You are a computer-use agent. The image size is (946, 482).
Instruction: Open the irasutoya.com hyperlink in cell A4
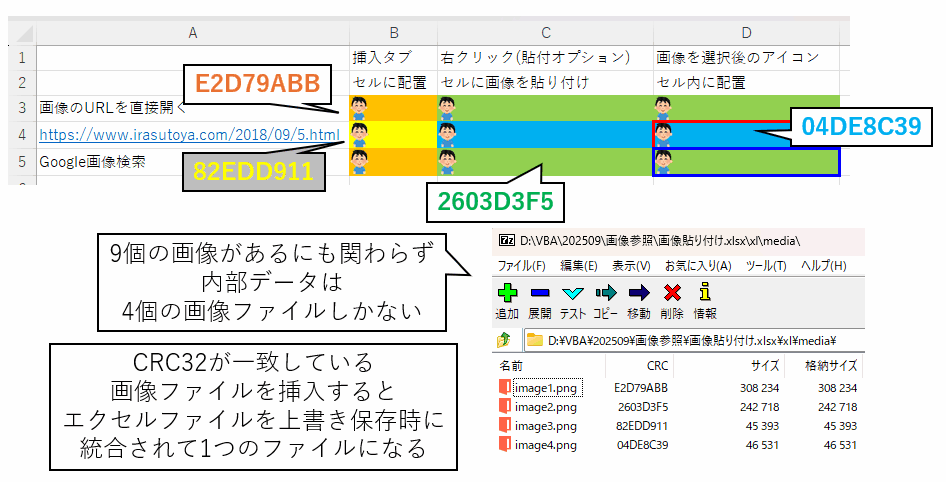(189, 135)
